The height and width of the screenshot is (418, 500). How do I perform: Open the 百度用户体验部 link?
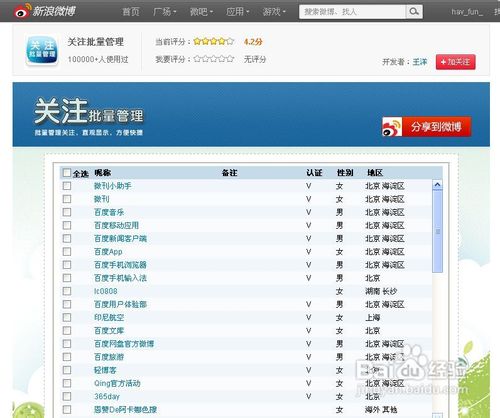[120, 304]
